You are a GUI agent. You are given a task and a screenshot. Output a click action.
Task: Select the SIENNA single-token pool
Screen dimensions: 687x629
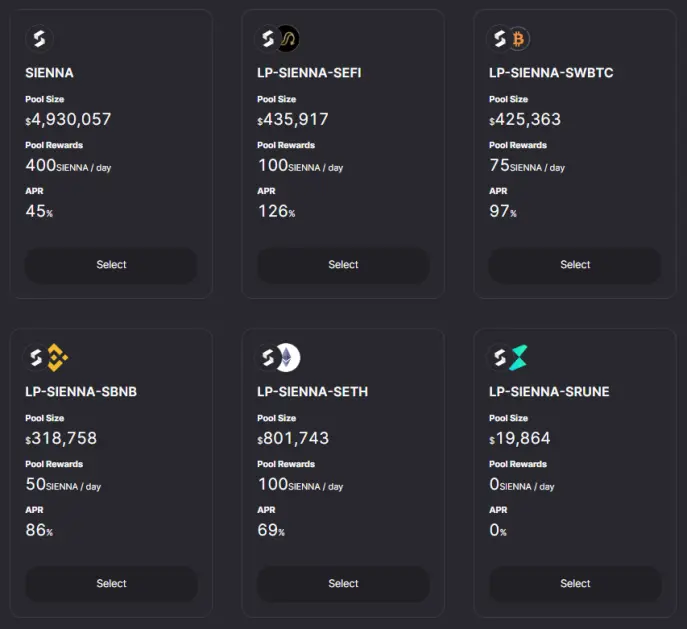[x=111, y=265]
